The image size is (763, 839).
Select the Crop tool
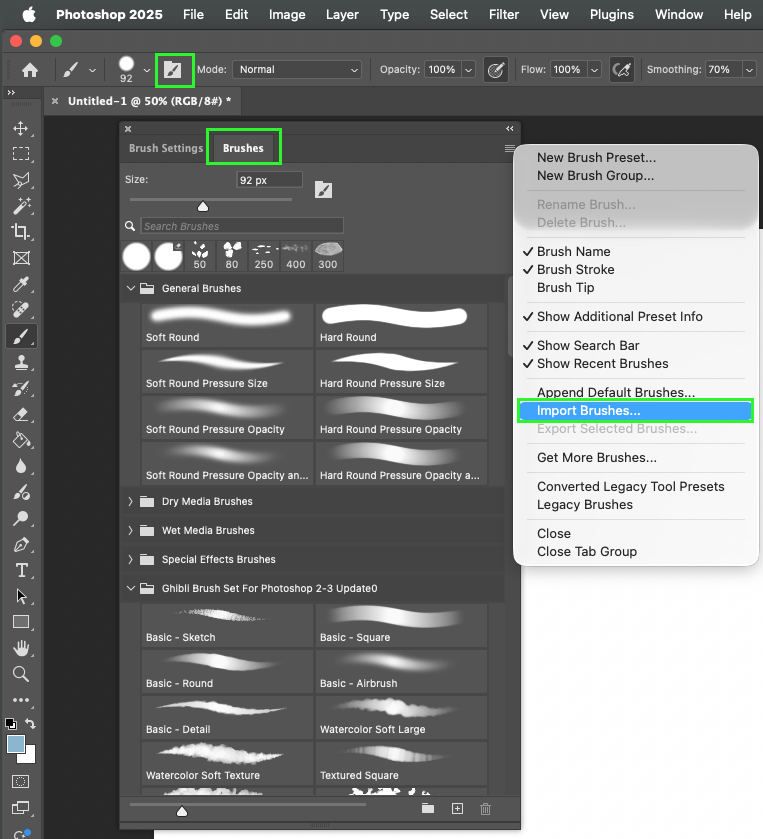click(21, 232)
